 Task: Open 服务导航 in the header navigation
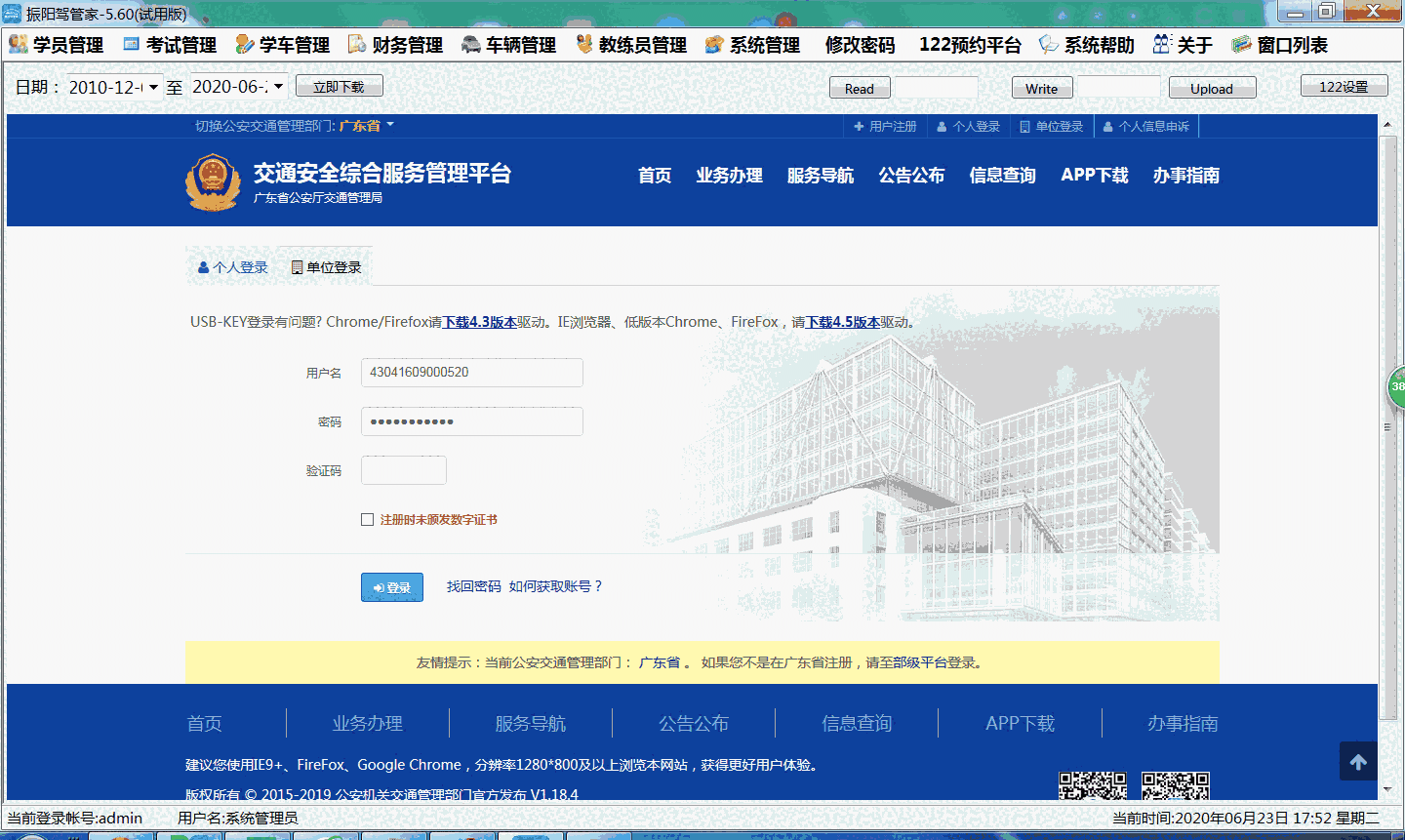(821, 176)
